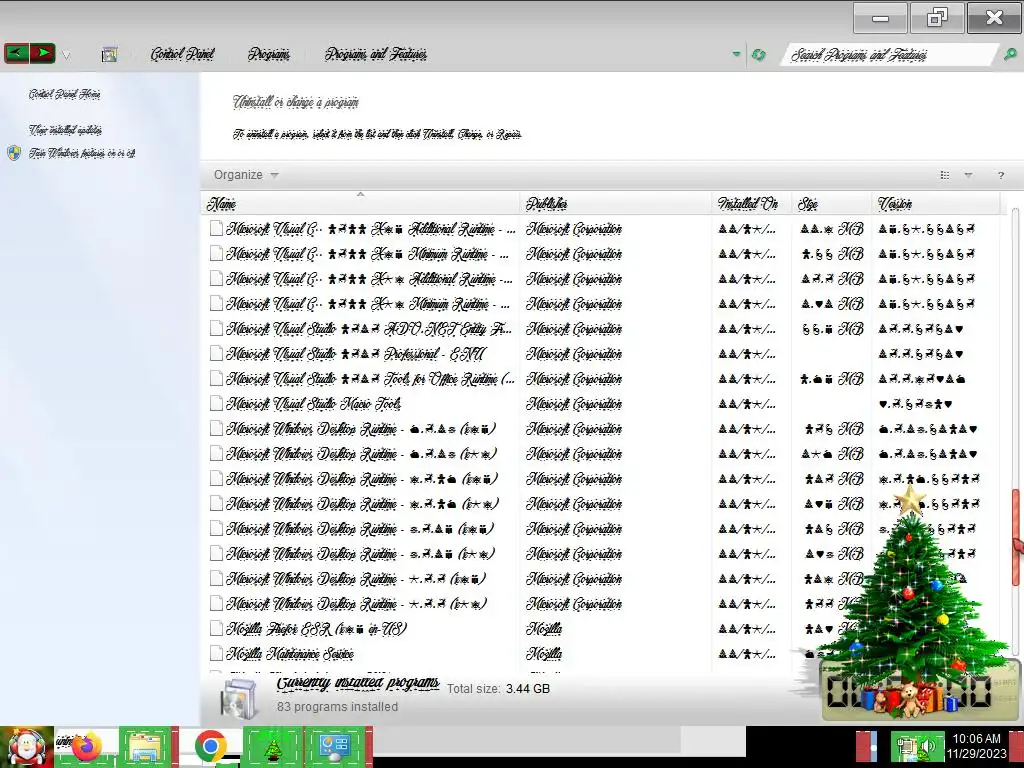This screenshot has width=1024, height=768.
Task: Focus the Search Programs and Features box
Action: click(x=888, y=54)
